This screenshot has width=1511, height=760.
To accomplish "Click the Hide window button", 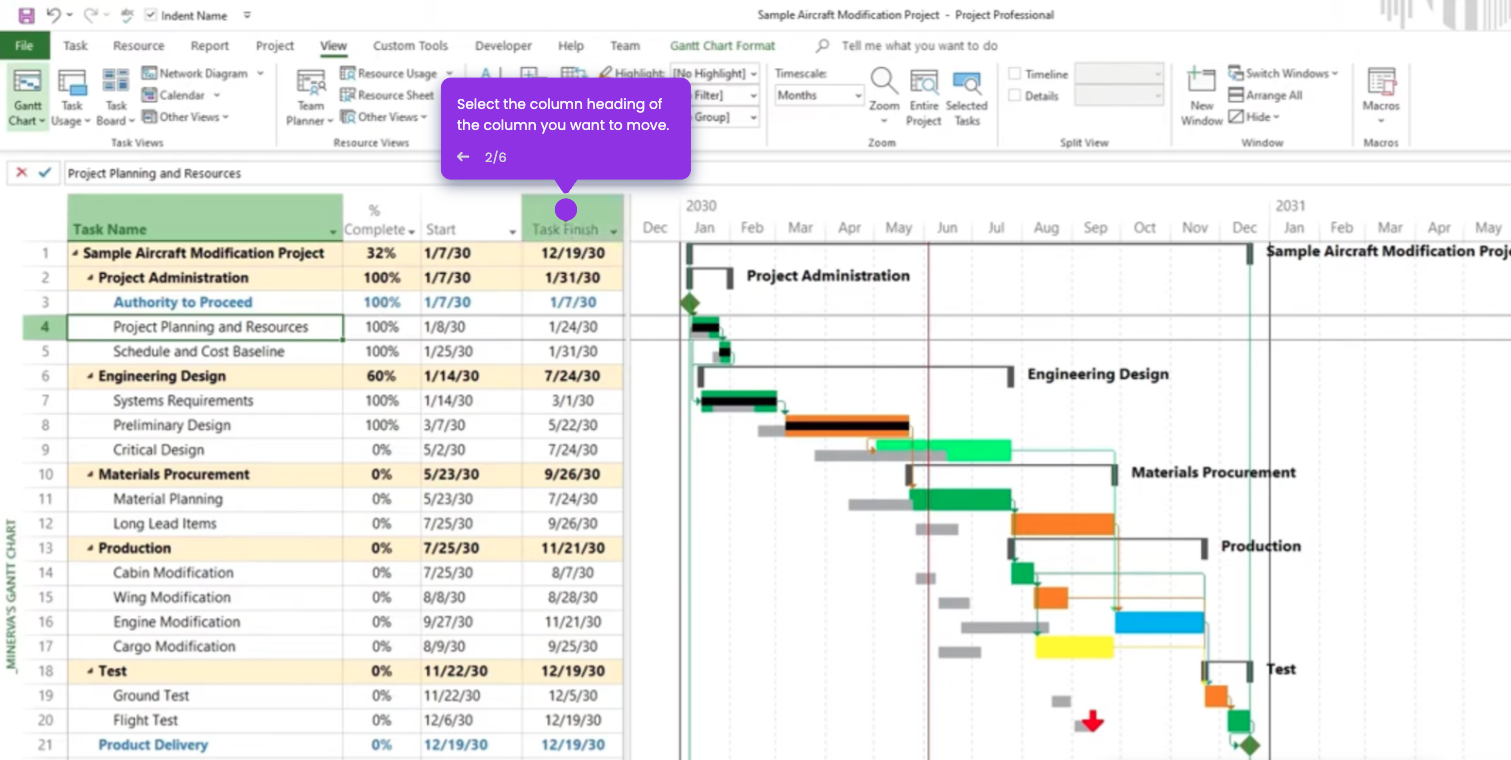I will tap(1254, 117).
